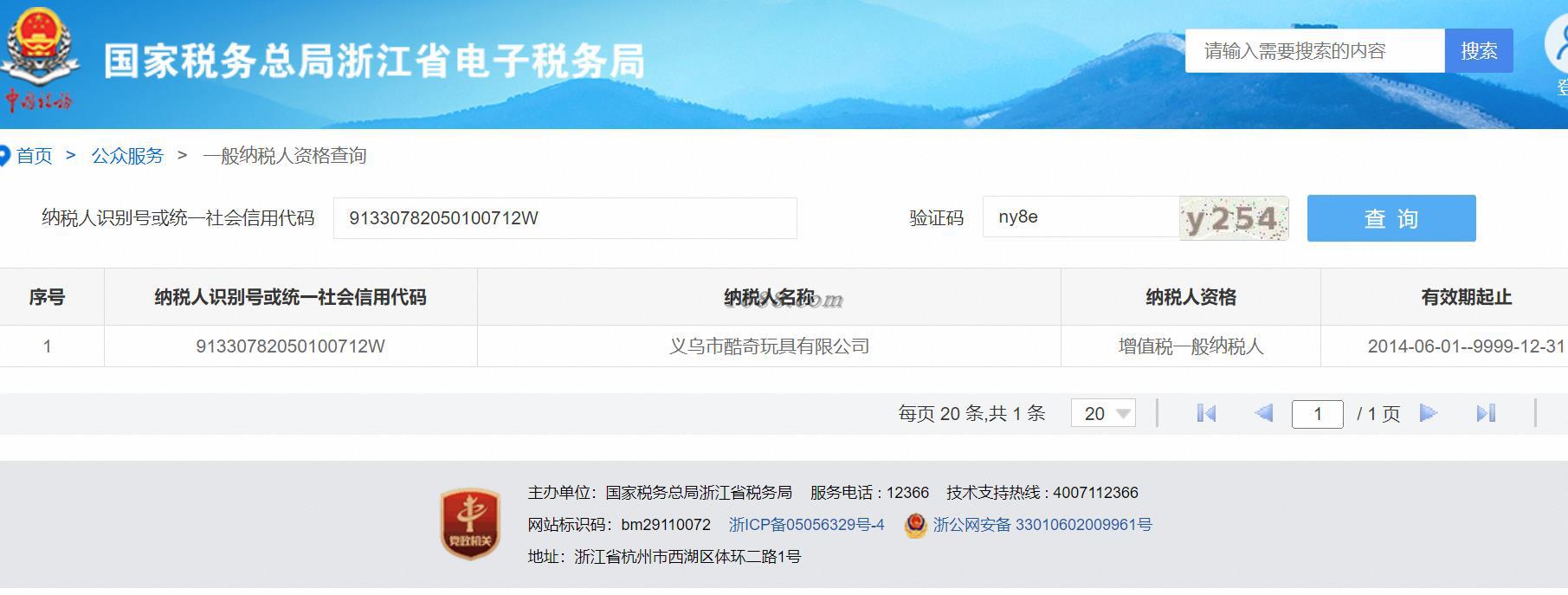Open the 公众服务 breadcrumb link
The height and width of the screenshot is (595, 1568).
[127, 156]
